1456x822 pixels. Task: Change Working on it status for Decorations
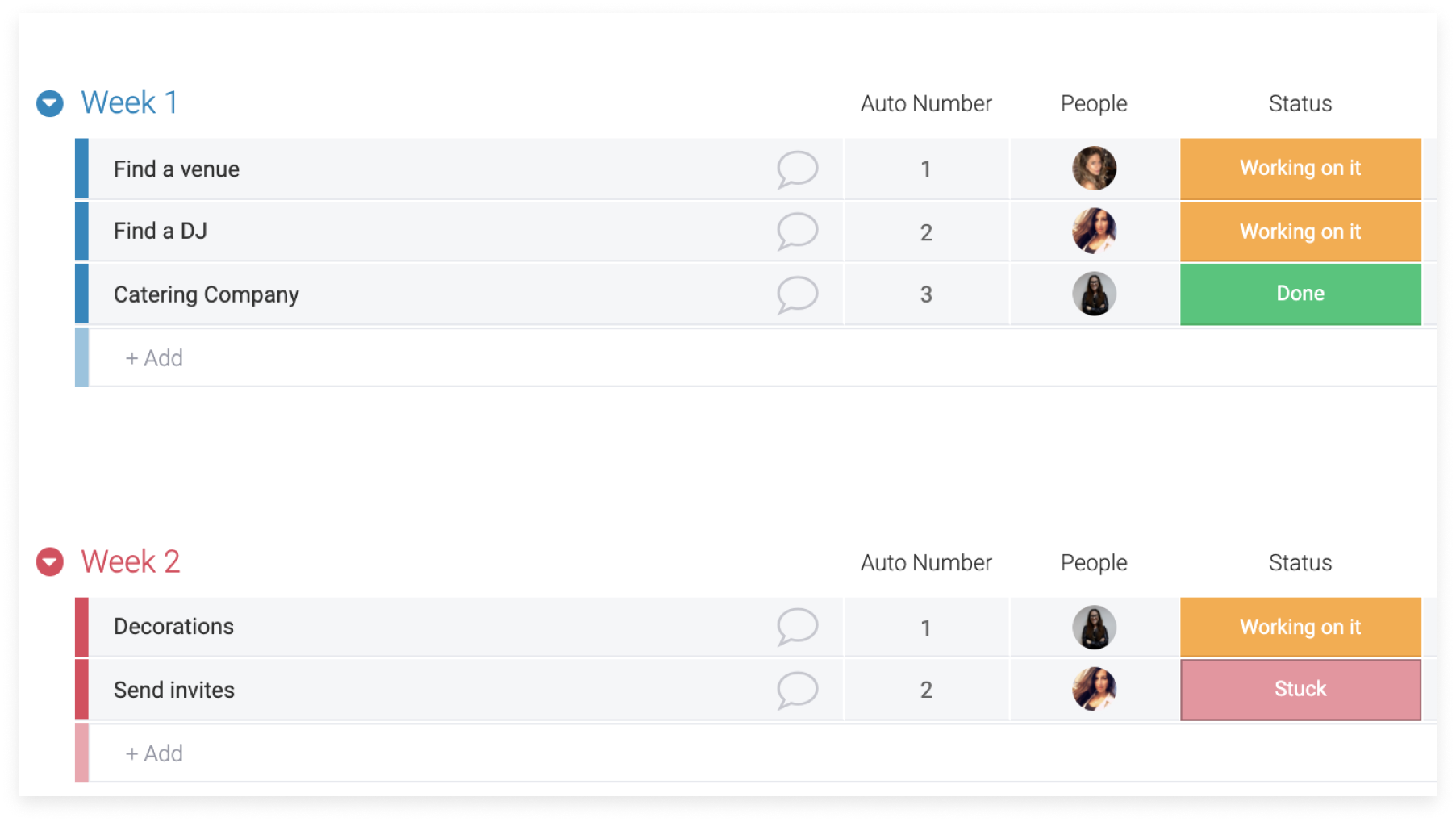point(1300,627)
